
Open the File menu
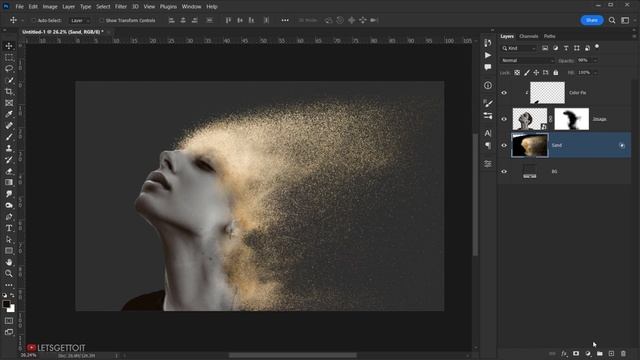(19, 7)
